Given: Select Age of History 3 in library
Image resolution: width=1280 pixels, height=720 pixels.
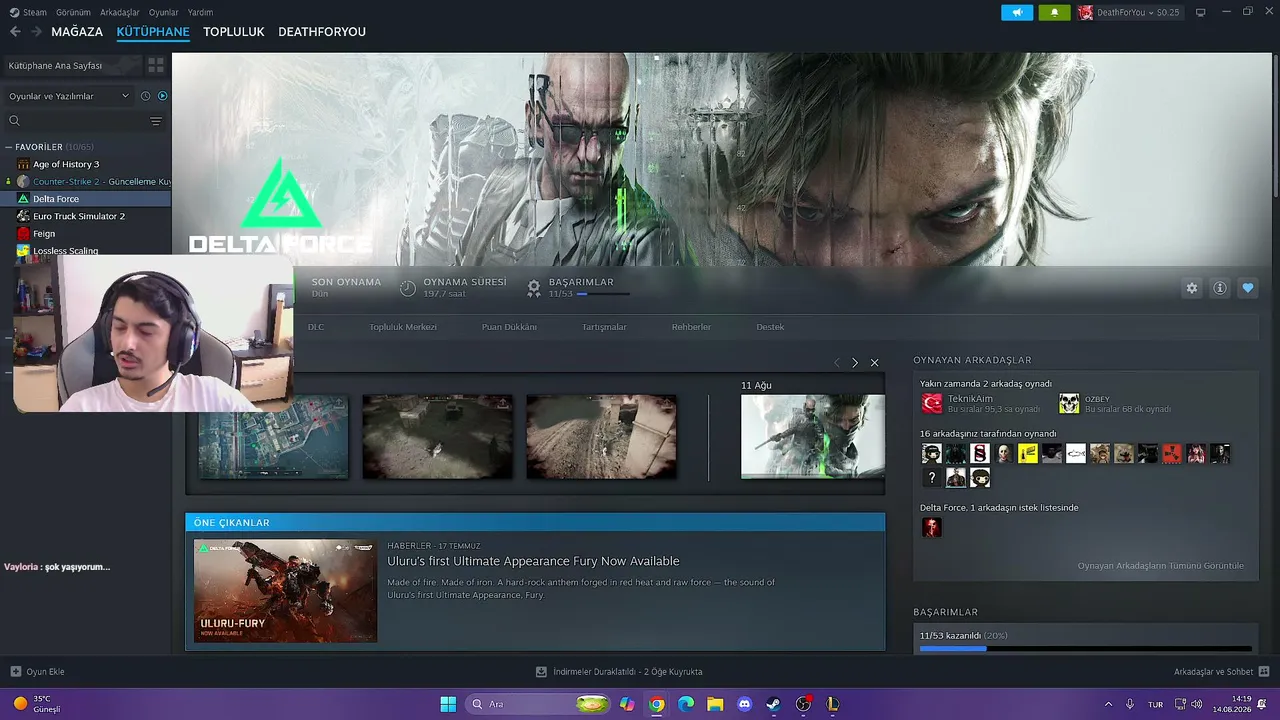Looking at the screenshot, I should click(x=66, y=164).
